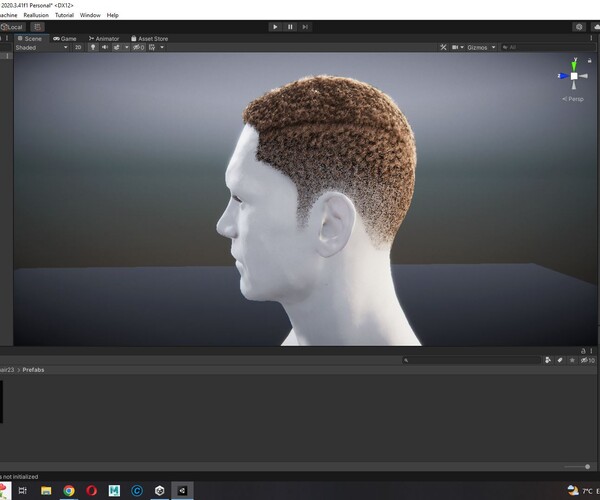Open the Animator tab
Viewport: 600px width, 500px height.
pyautogui.click(x=104, y=39)
